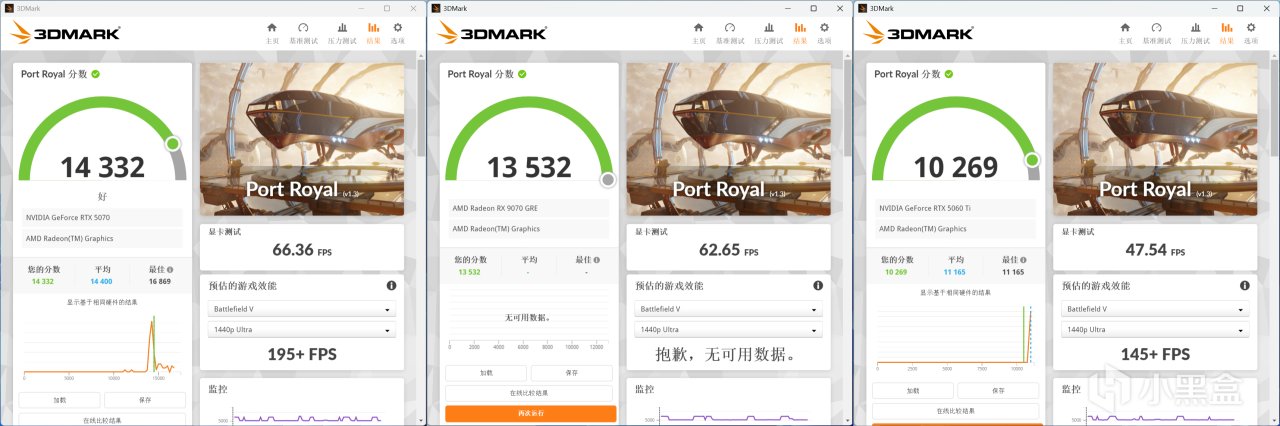
Task: Click AMD Radeon RX 9070 GRE label
Action: (493, 208)
